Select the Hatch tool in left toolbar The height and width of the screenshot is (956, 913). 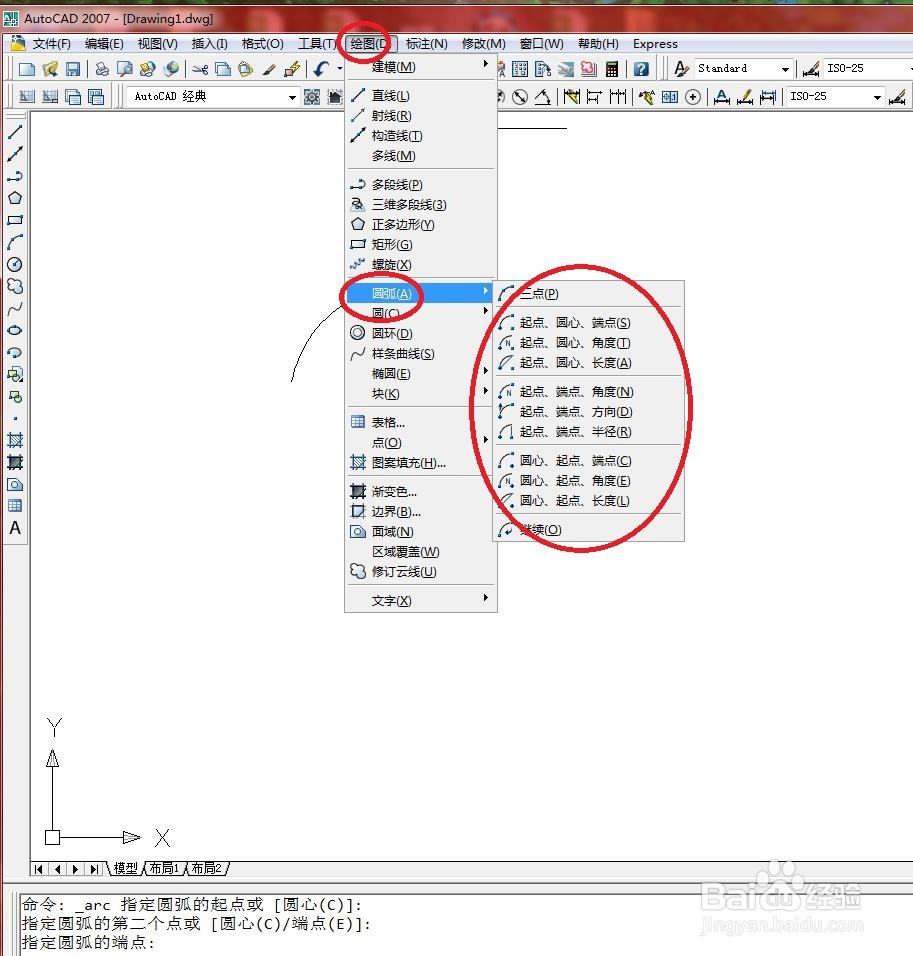15,440
